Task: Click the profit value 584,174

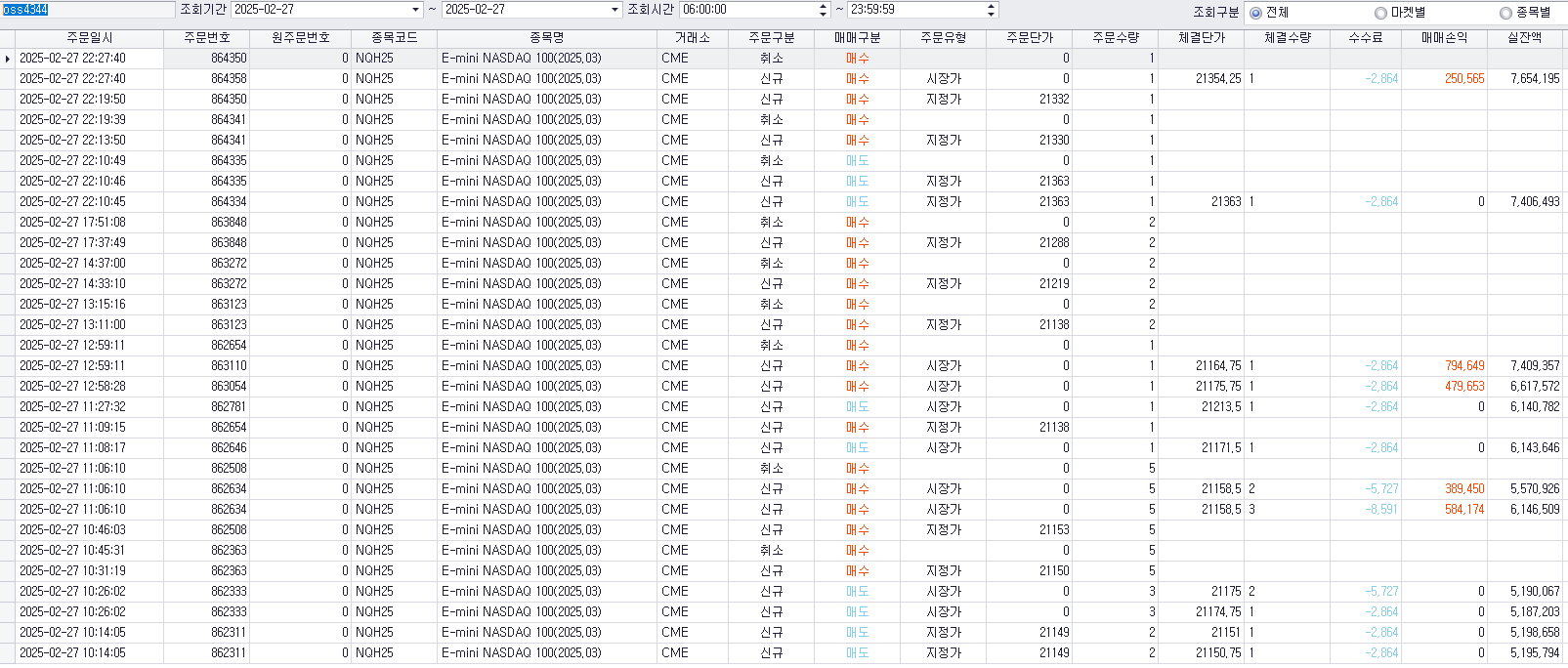Action: pyautogui.click(x=1464, y=510)
